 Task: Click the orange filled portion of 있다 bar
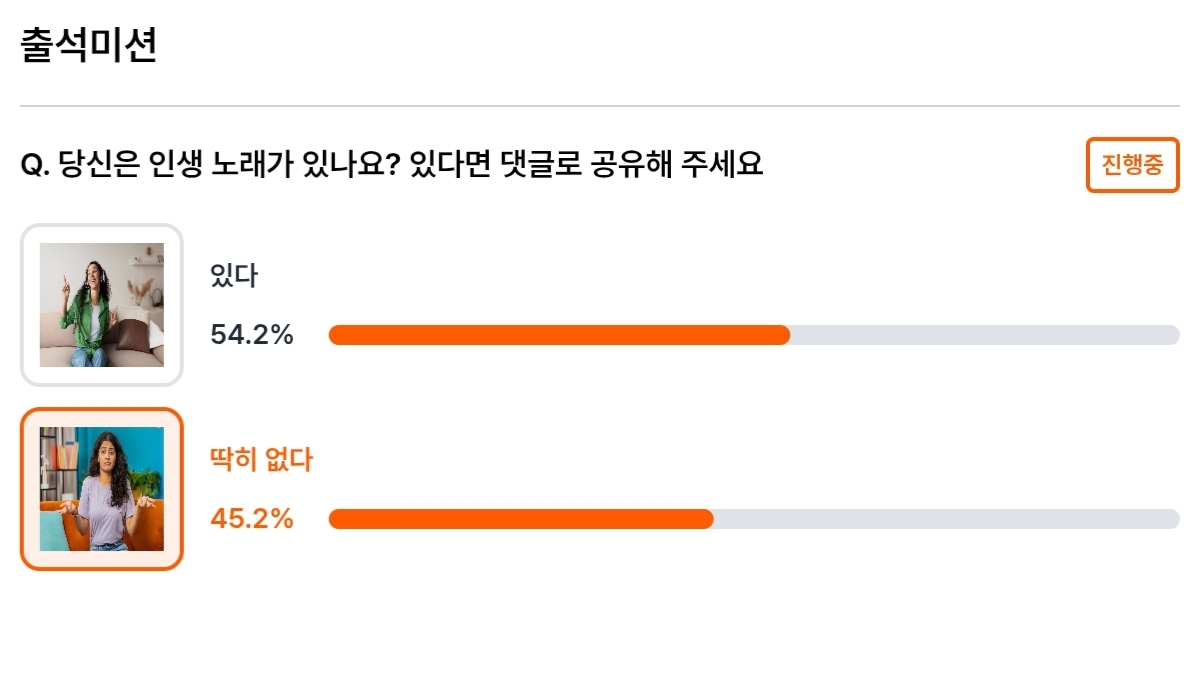(559, 335)
